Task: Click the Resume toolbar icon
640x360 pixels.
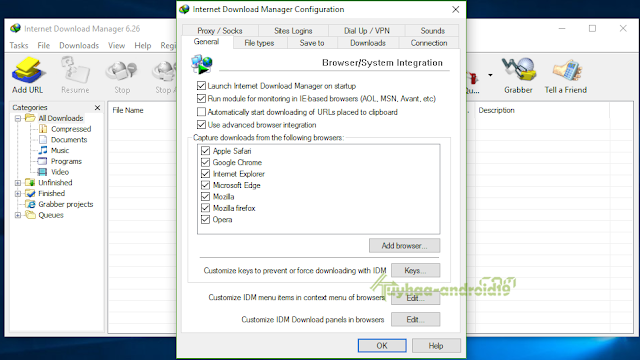Action: tap(75, 70)
